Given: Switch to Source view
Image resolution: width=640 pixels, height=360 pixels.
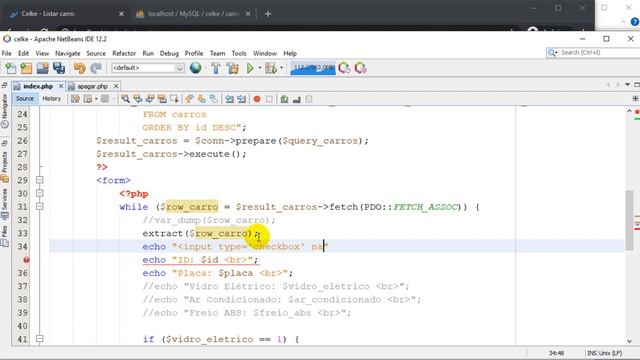Looking at the screenshot, I should point(25,99).
